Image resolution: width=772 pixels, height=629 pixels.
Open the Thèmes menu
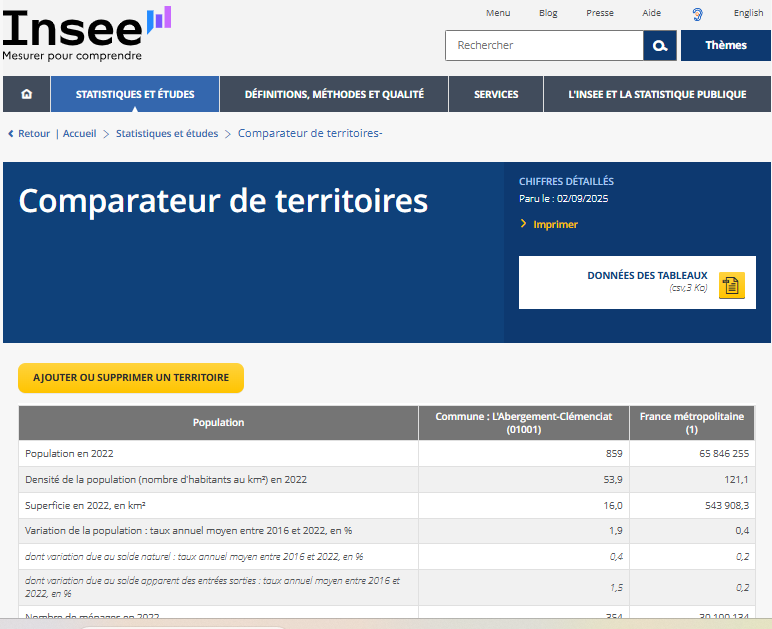click(725, 46)
